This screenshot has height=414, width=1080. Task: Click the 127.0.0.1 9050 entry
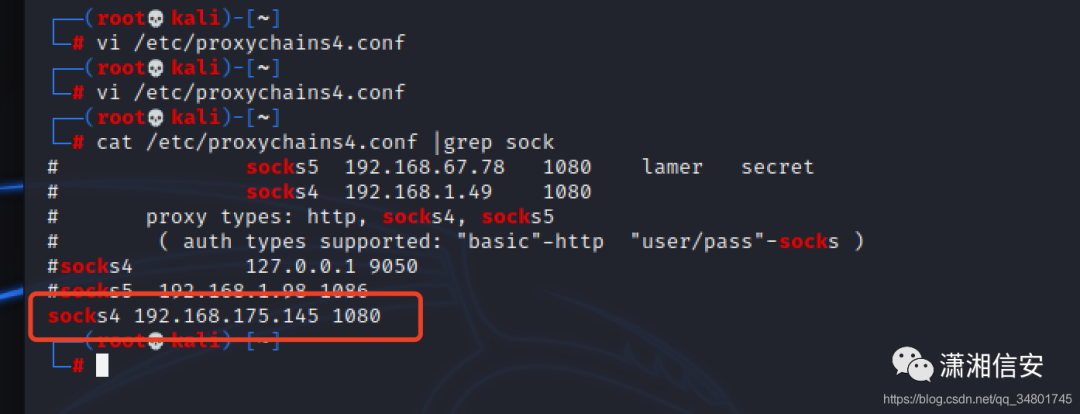[331, 266]
